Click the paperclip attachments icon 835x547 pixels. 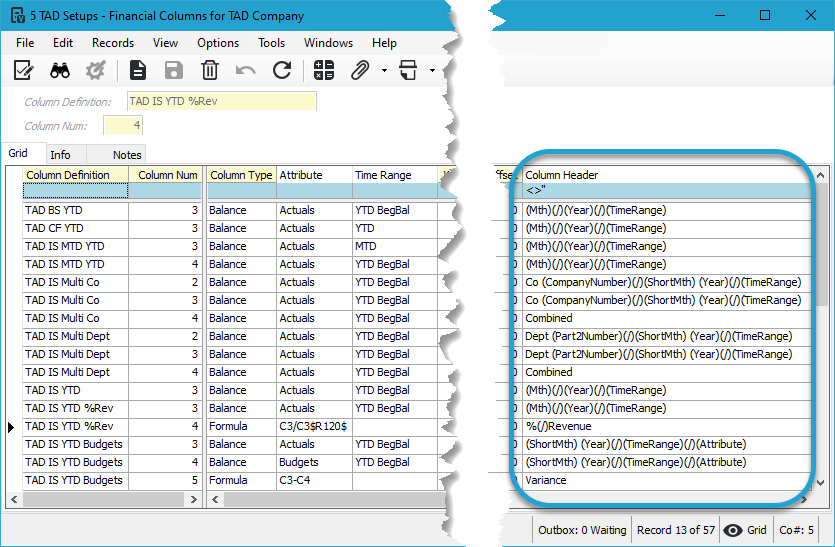coord(360,70)
